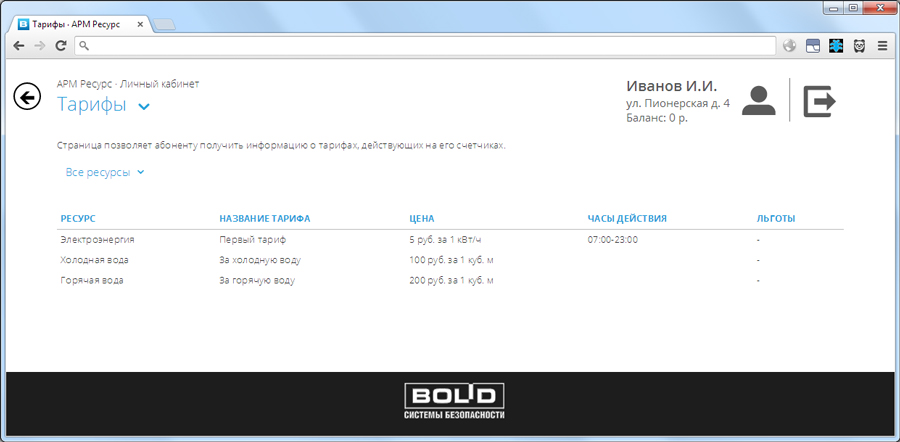Sort by the ЦЕНА column header
900x442 pixels.
[x=422, y=218]
